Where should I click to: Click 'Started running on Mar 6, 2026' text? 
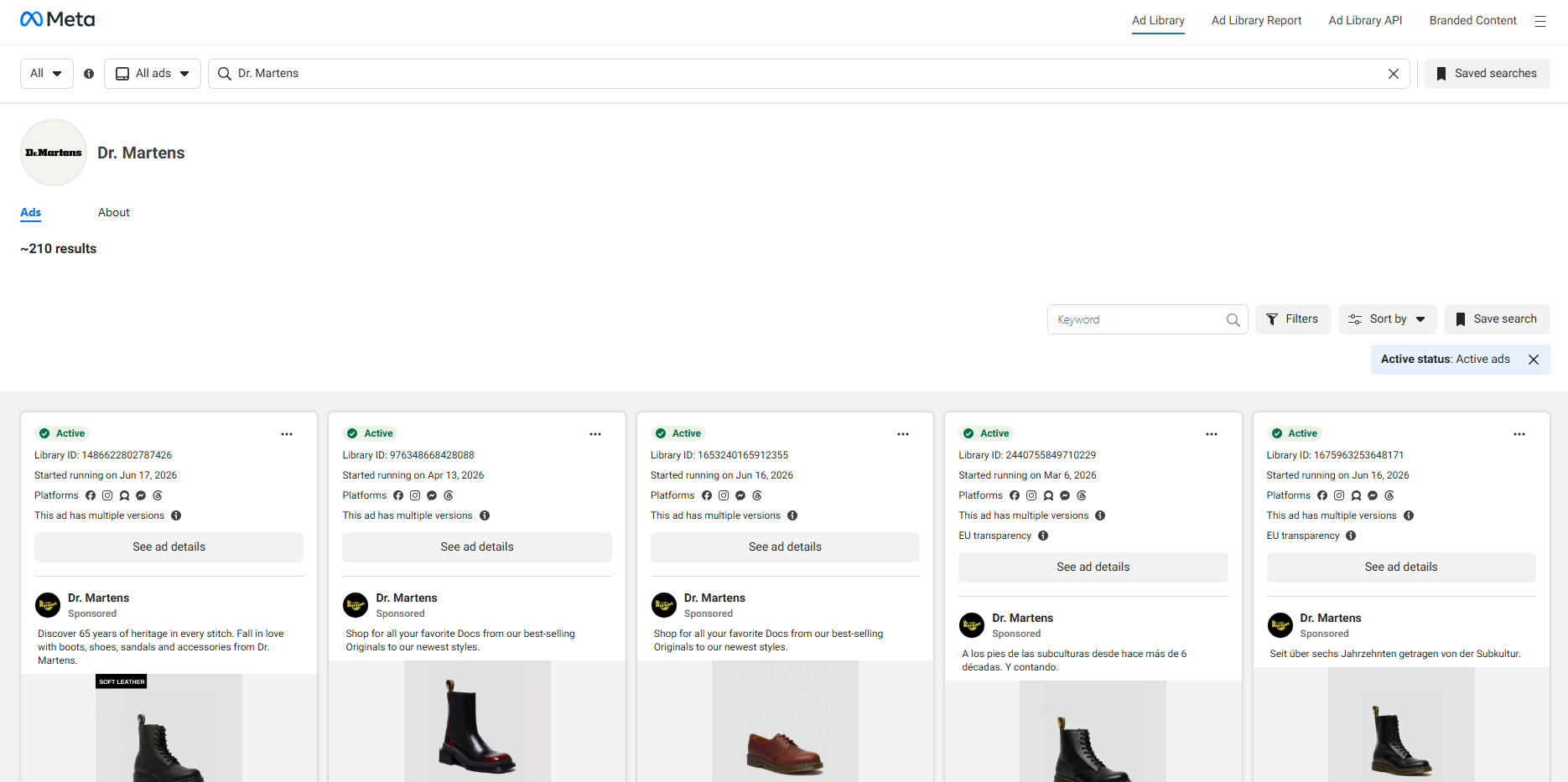coord(1027,475)
